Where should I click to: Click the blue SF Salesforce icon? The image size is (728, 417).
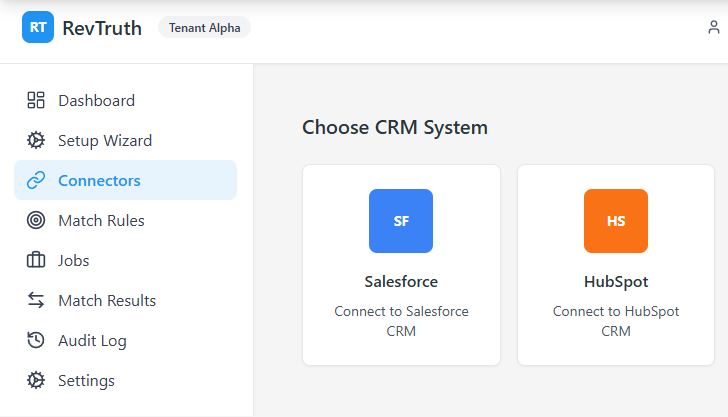tap(401, 221)
